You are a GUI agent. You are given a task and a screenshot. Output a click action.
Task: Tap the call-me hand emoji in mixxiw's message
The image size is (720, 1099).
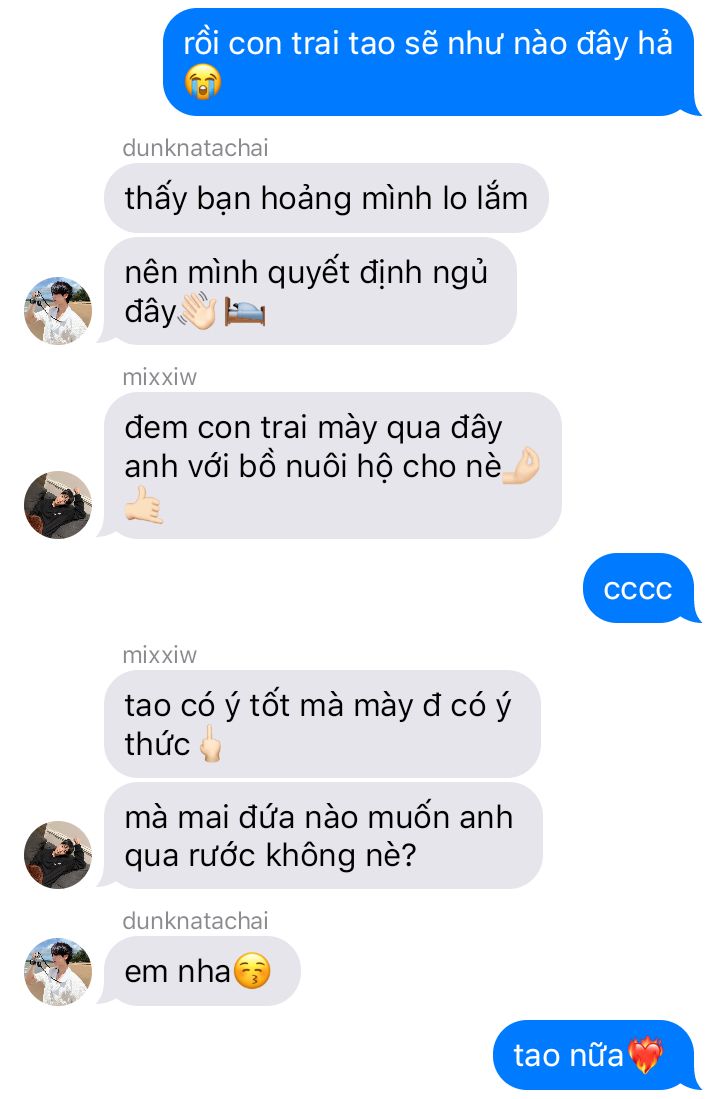[144, 505]
